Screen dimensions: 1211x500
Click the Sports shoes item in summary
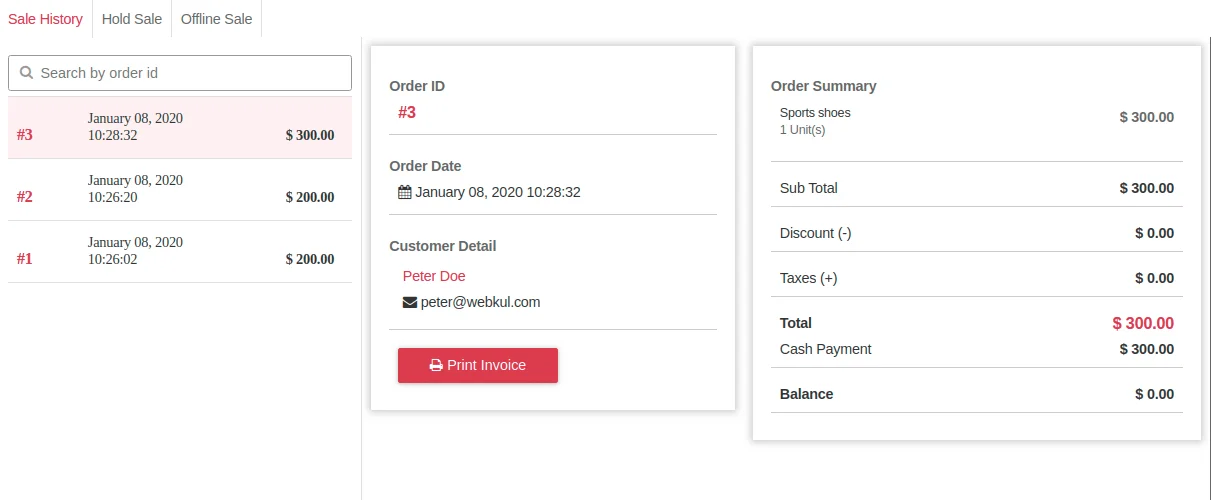815,113
